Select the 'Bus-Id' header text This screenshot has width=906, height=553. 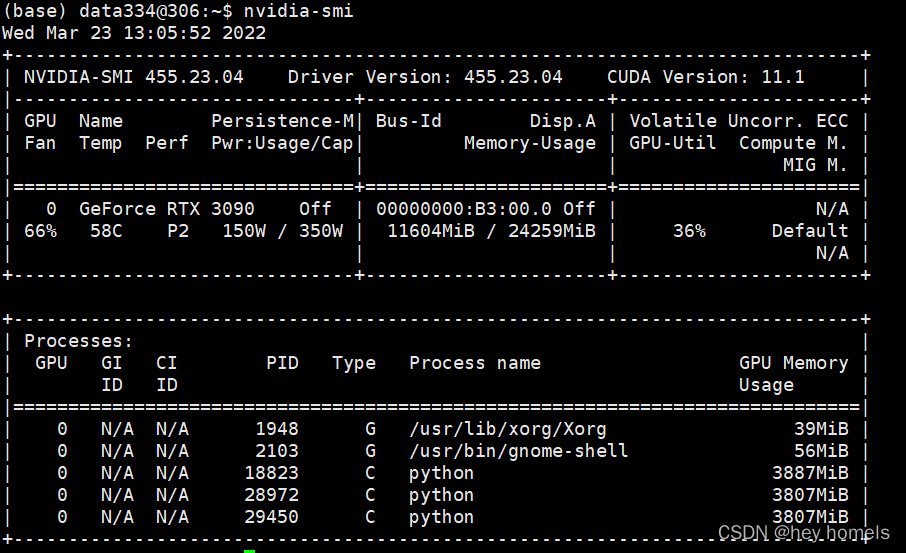pyautogui.click(x=409, y=121)
